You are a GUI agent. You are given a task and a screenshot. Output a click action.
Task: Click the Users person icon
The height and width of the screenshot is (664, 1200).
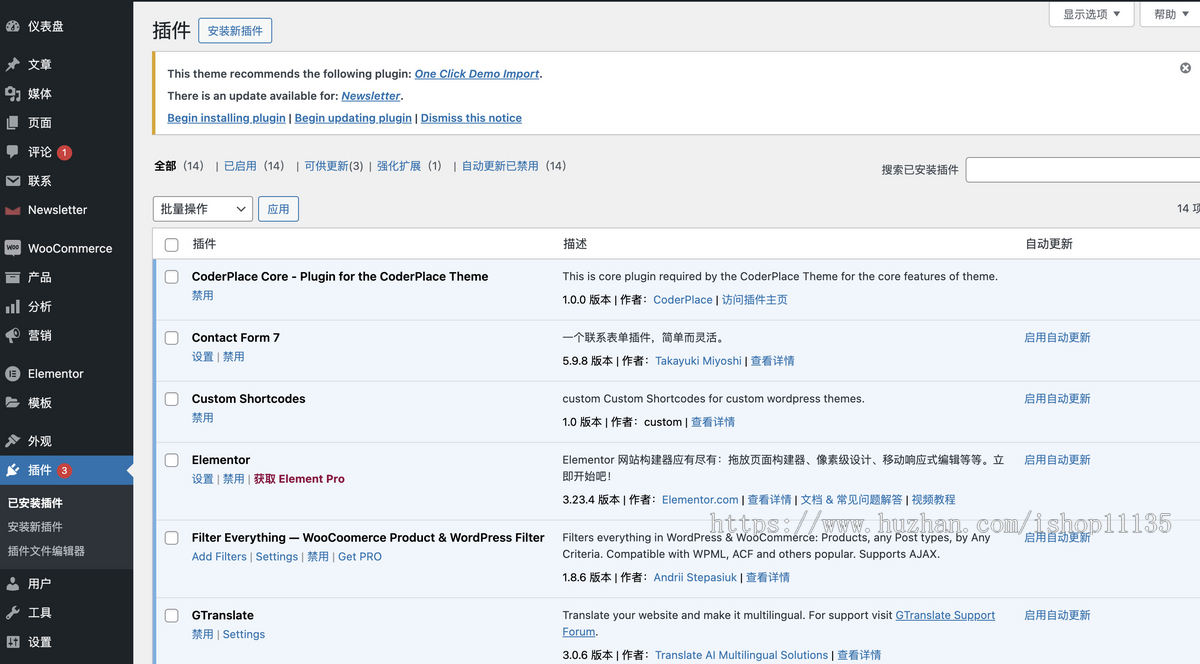(13, 583)
